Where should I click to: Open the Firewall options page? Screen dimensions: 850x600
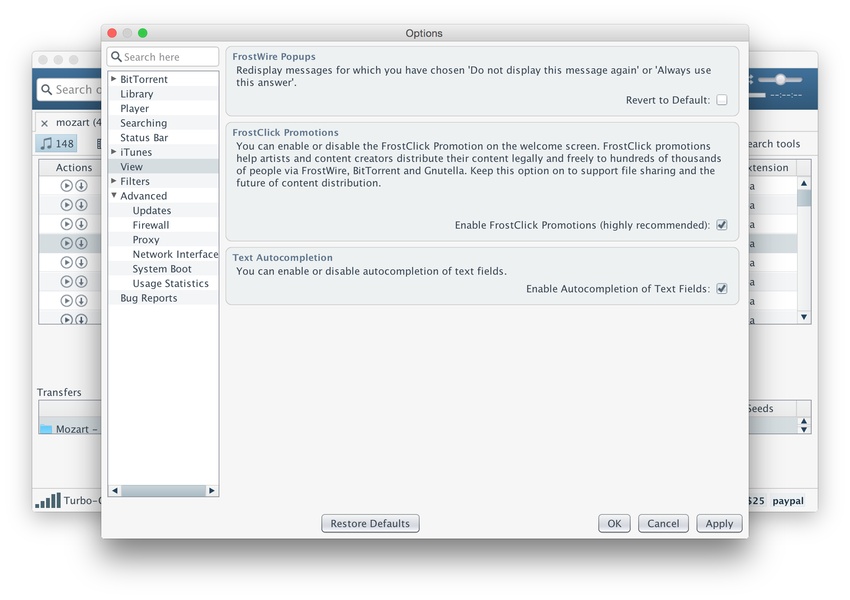point(151,225)
